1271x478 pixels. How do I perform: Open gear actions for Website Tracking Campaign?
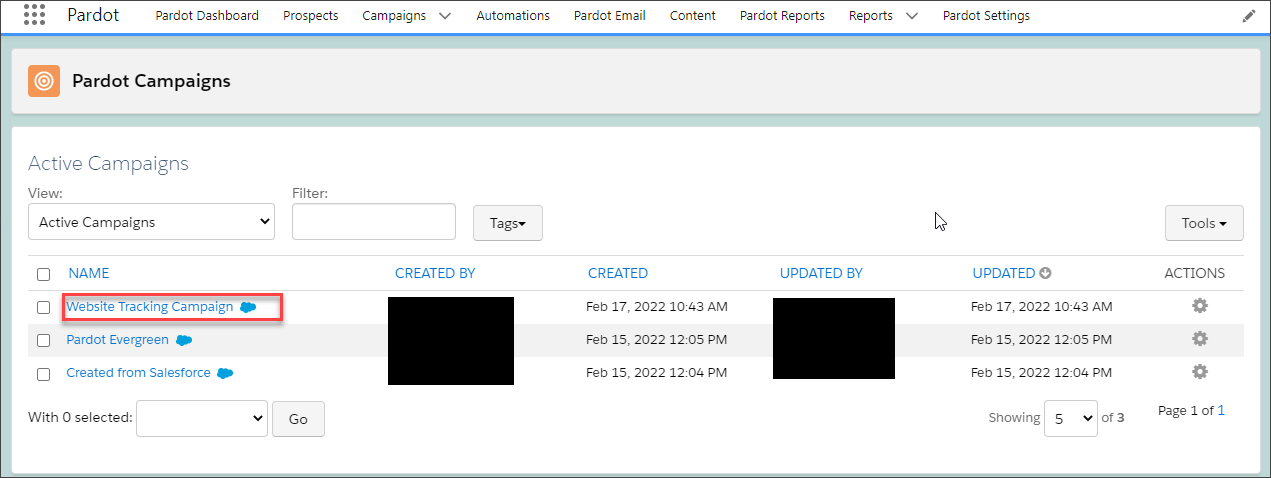click(x=1200, y=306)
